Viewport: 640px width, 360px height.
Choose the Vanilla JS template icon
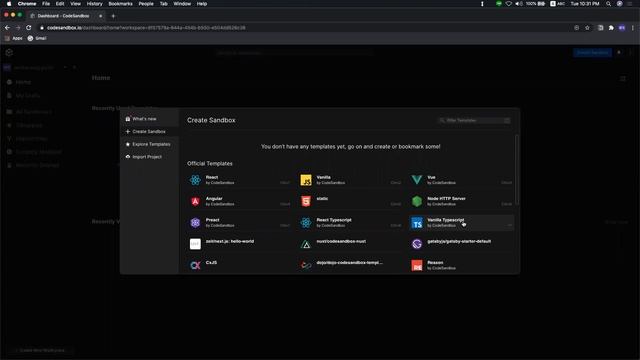306,180
